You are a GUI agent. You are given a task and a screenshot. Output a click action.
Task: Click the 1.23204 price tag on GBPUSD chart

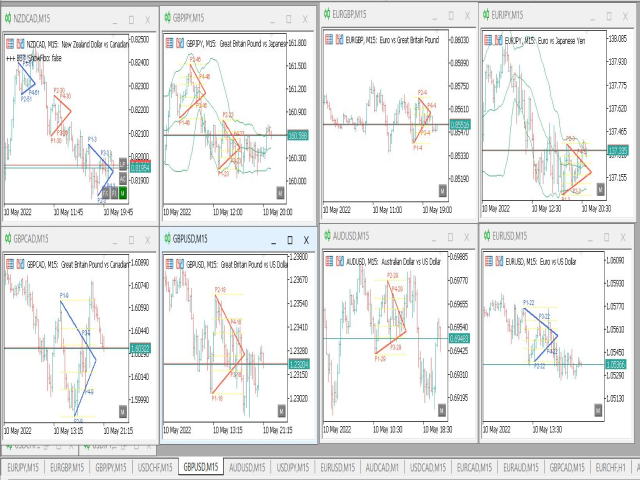[x=299, y=364]
